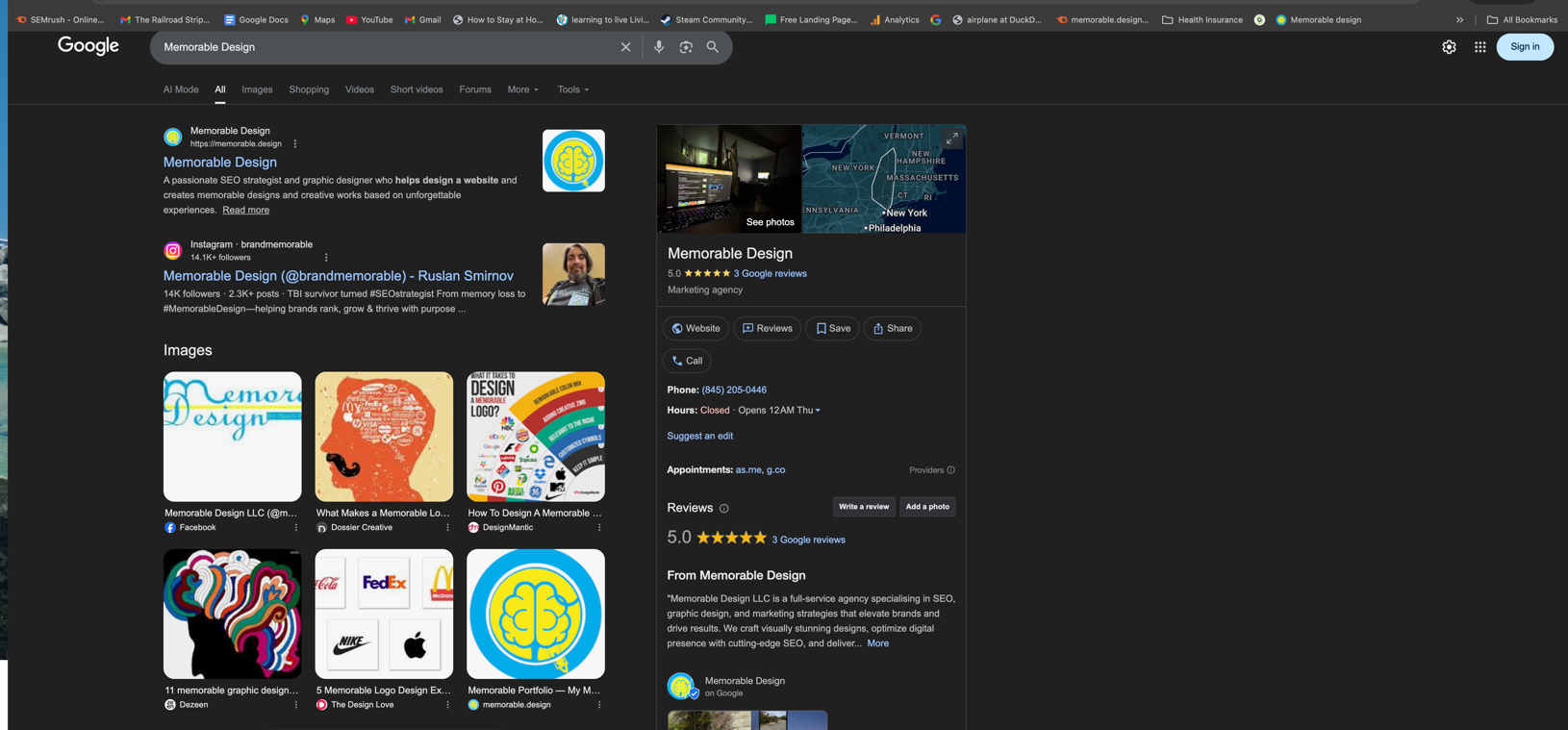Click the Instagram favicon of brandmemorable result

click(173, 251)
